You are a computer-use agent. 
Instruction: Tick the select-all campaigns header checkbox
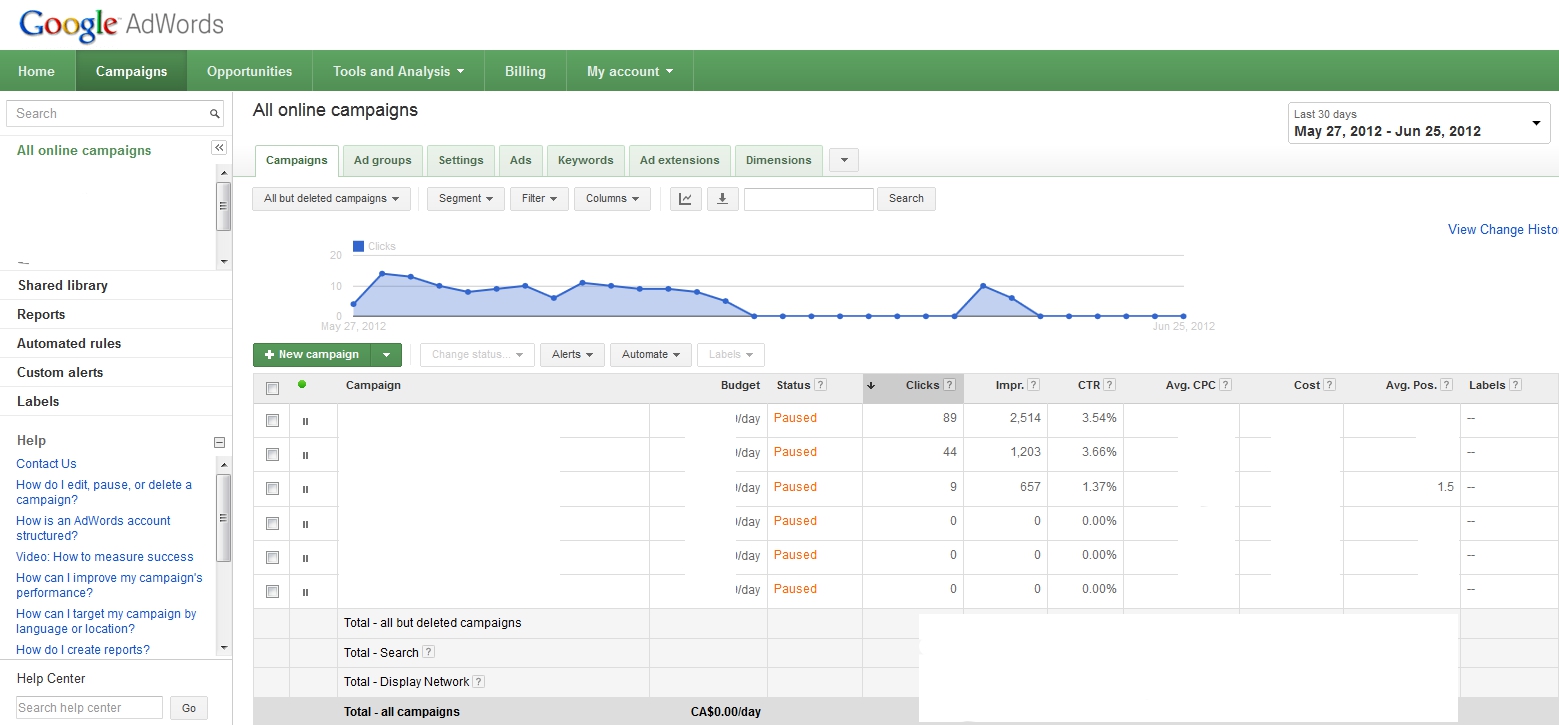[272, 388]
